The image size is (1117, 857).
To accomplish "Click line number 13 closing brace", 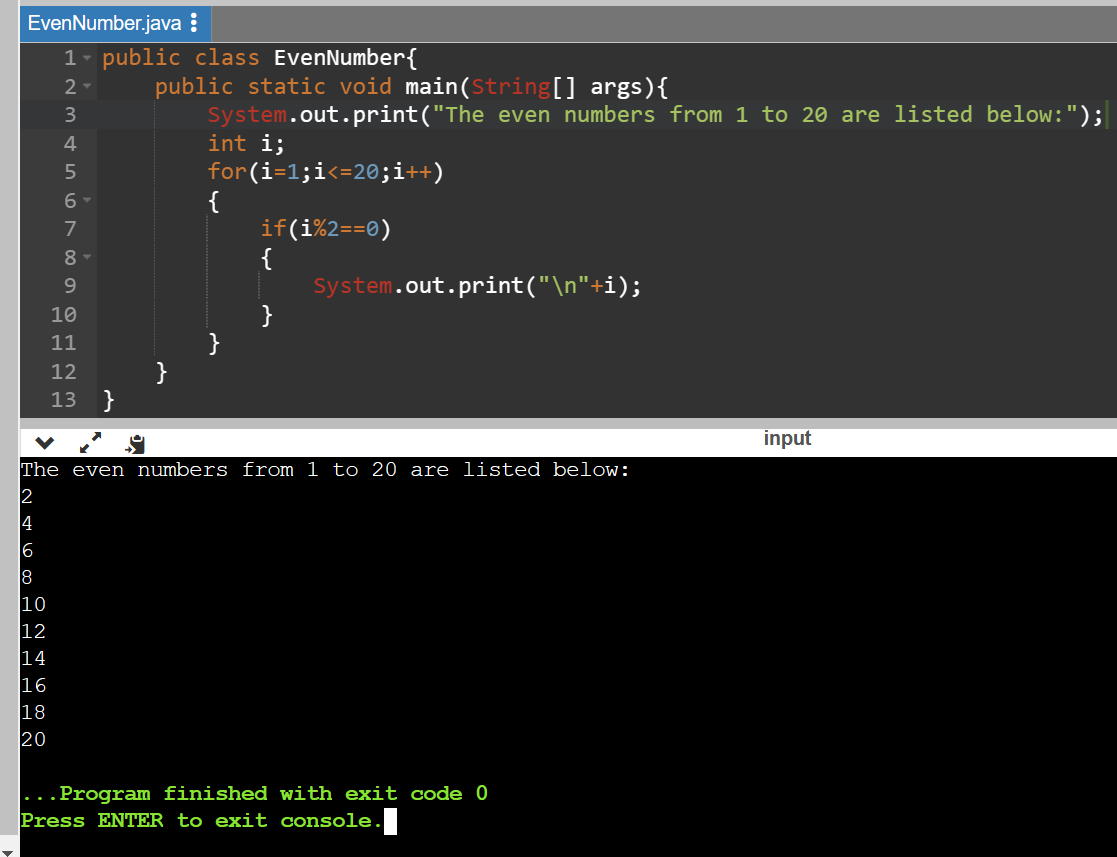I will 64,400.
